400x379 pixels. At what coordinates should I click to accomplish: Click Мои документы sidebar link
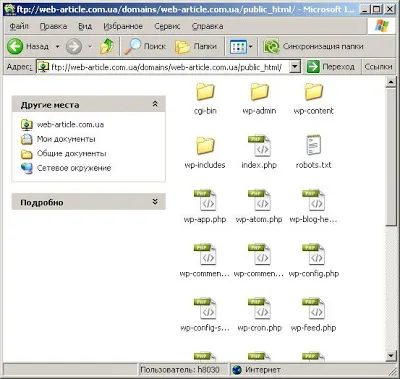(66, 139)
